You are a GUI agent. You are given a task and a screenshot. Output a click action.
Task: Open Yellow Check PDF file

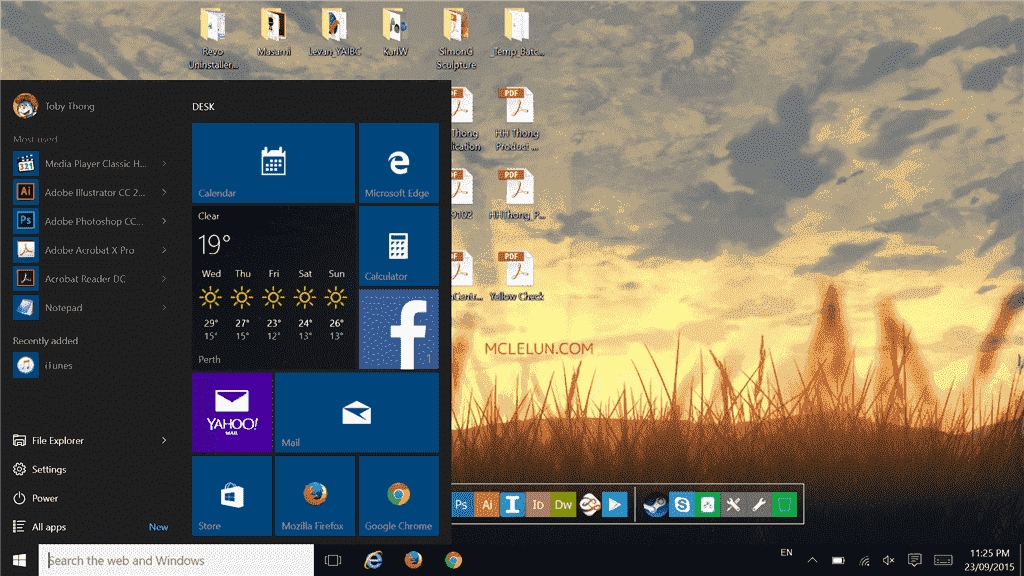(x=517, y=276)
